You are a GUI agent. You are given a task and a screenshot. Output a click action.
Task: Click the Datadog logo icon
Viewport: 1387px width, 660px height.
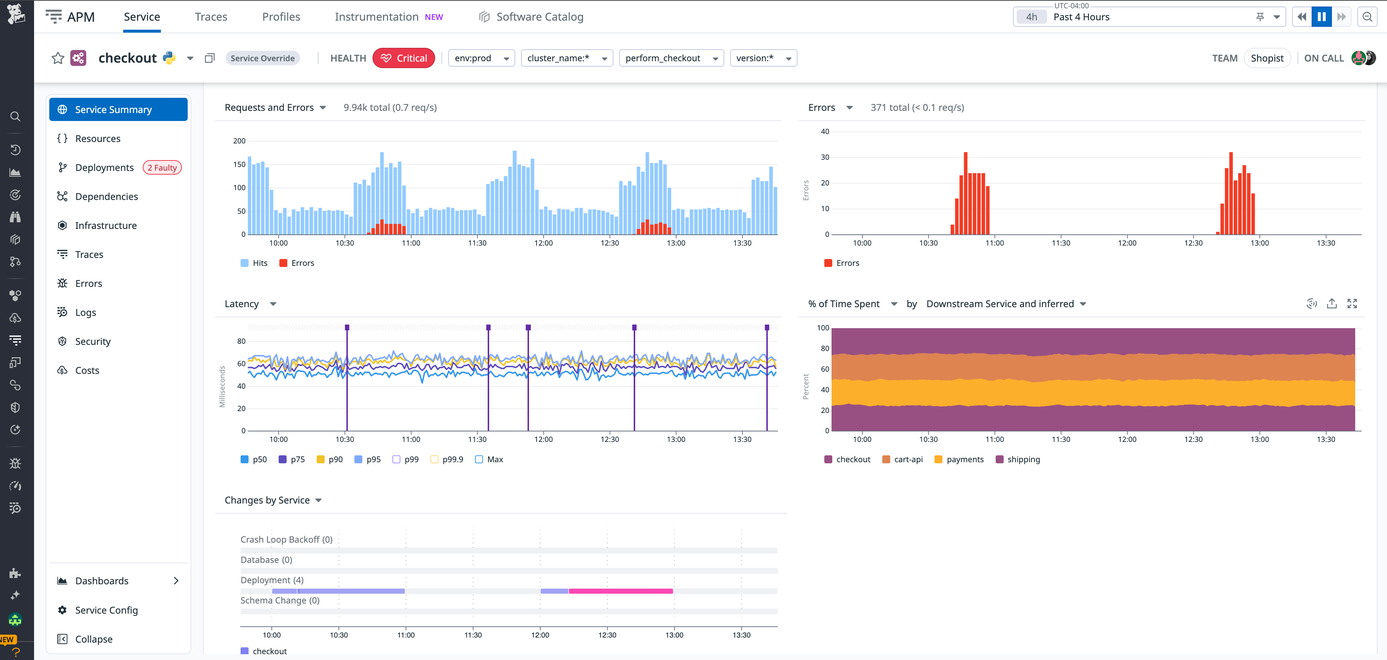pos(16,15)
